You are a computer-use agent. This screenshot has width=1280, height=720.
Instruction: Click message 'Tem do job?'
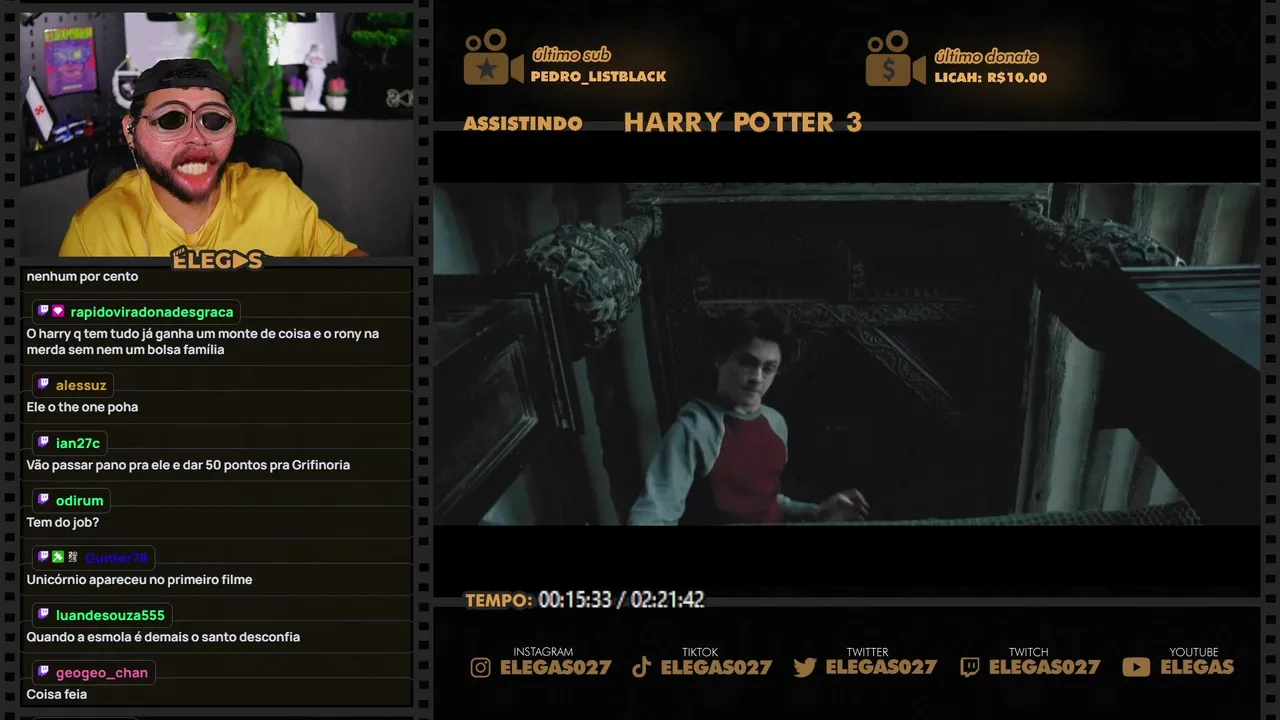pos(62,522)
